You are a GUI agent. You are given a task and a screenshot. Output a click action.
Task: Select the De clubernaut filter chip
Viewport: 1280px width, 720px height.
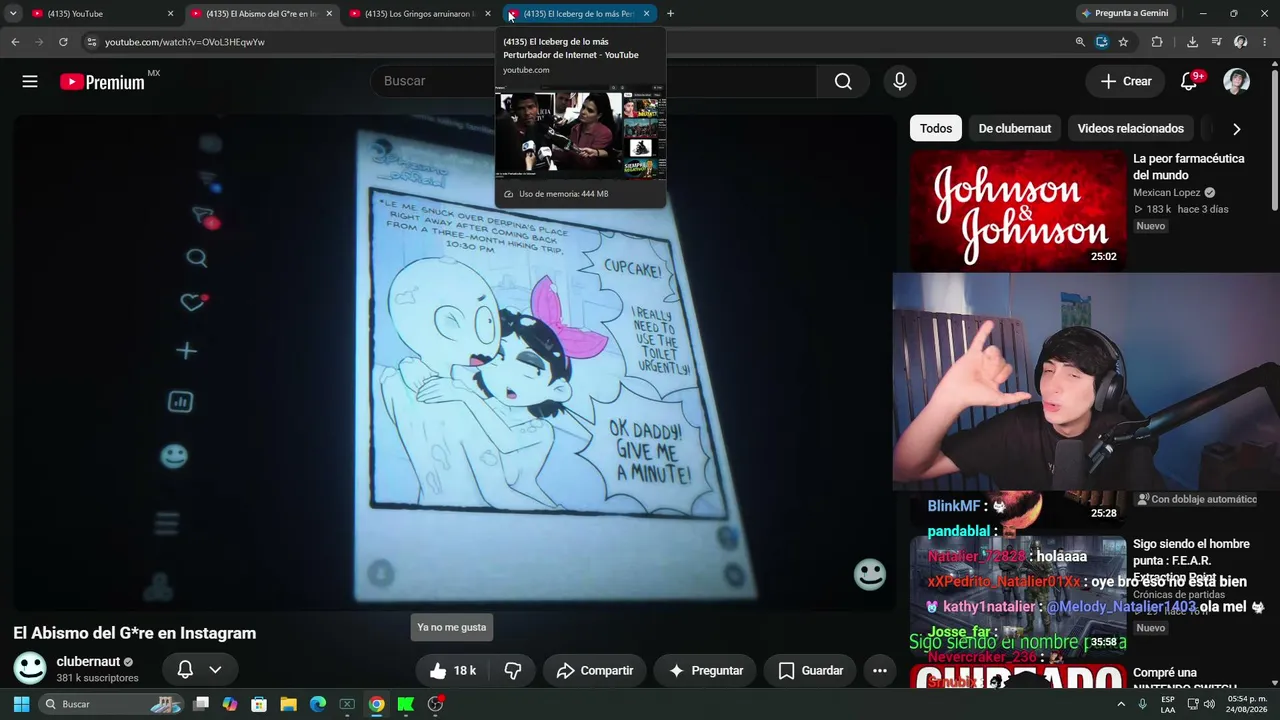[1015, 128]
